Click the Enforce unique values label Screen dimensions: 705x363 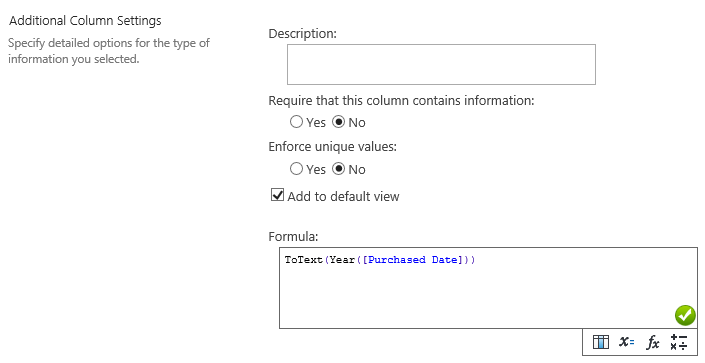click(x=333, y=147)
